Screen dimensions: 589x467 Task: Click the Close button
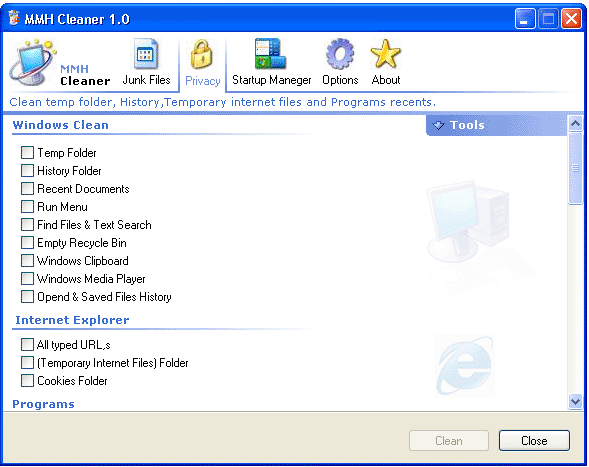(x=534, y=441)
